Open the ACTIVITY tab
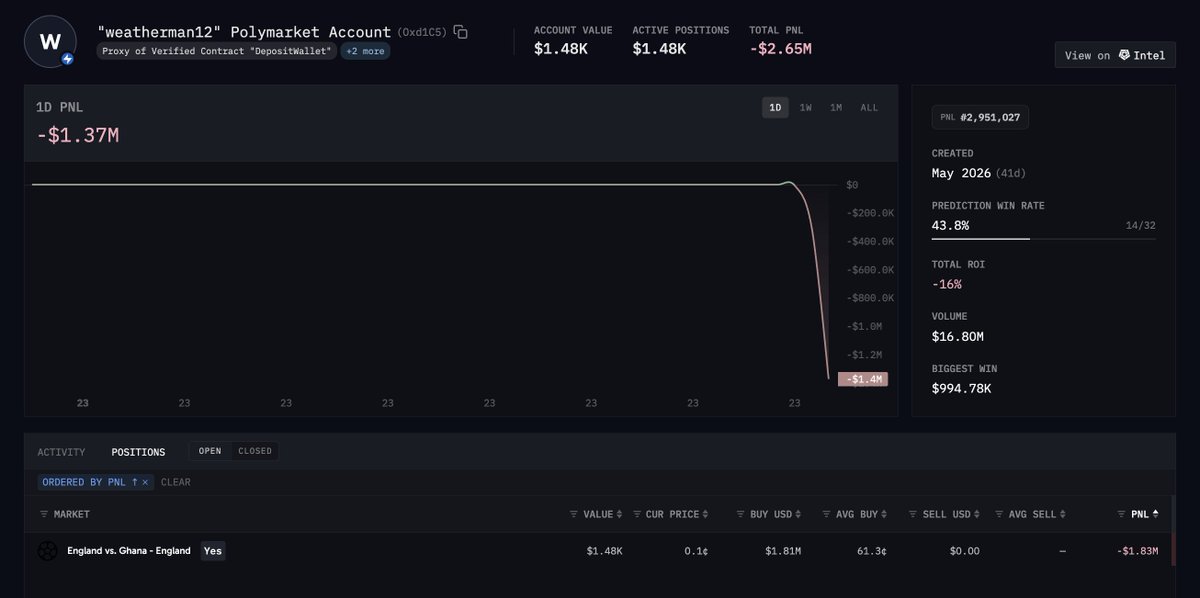Image resolution: width=1200 pixels, height=598 pixels. coord(62,452)
